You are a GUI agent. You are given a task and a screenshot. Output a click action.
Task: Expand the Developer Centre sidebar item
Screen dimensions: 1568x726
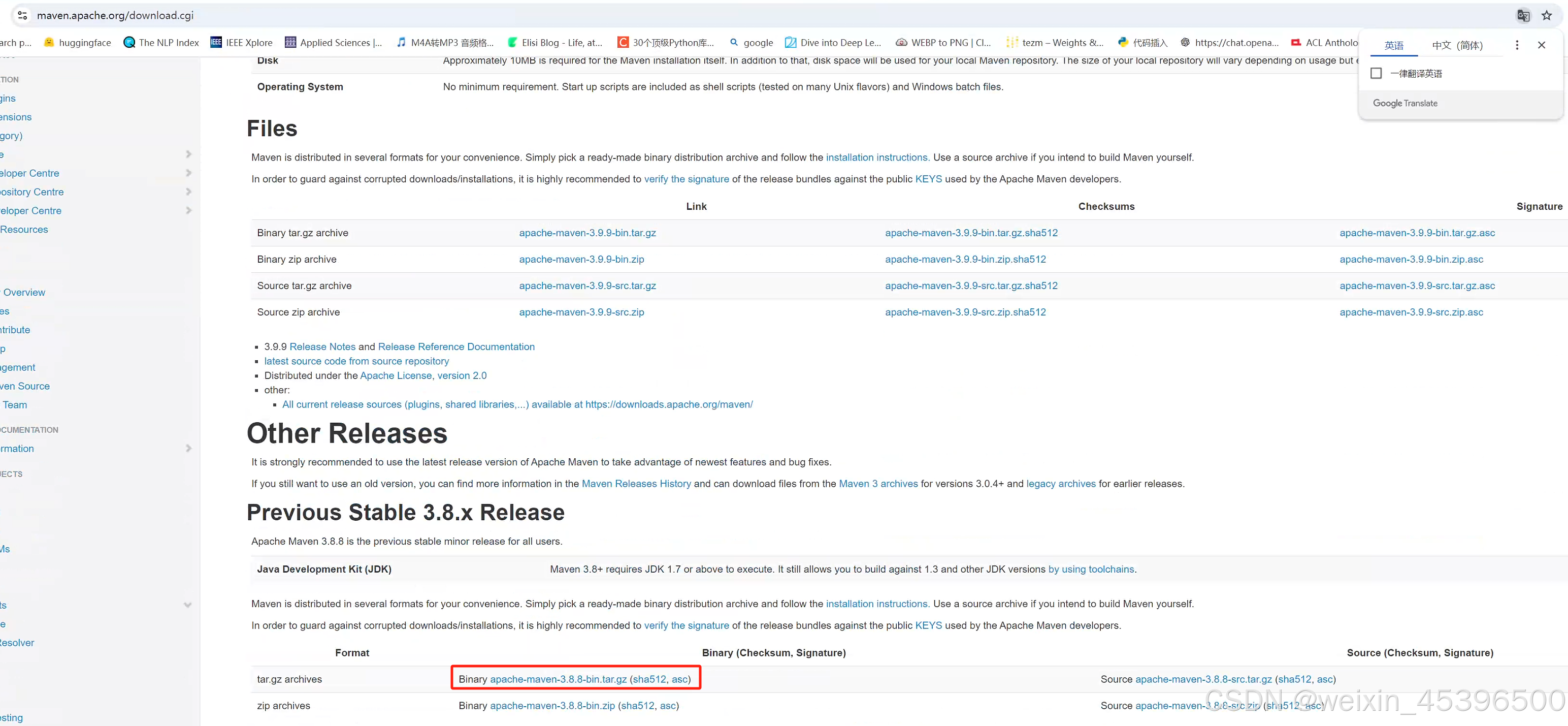[188, 173]
